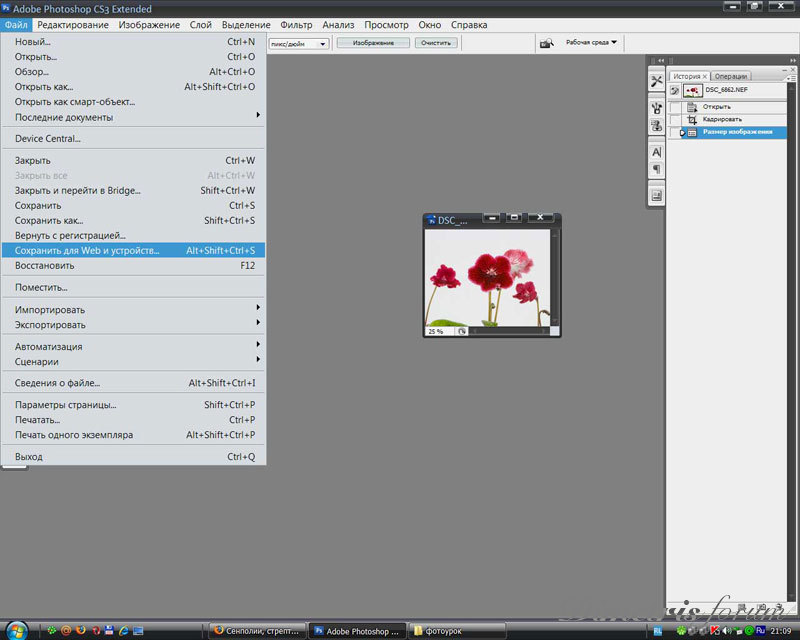Switch to the Операции tab
Image resolution: width=800 pixels, height=640 pixels.
731,76
